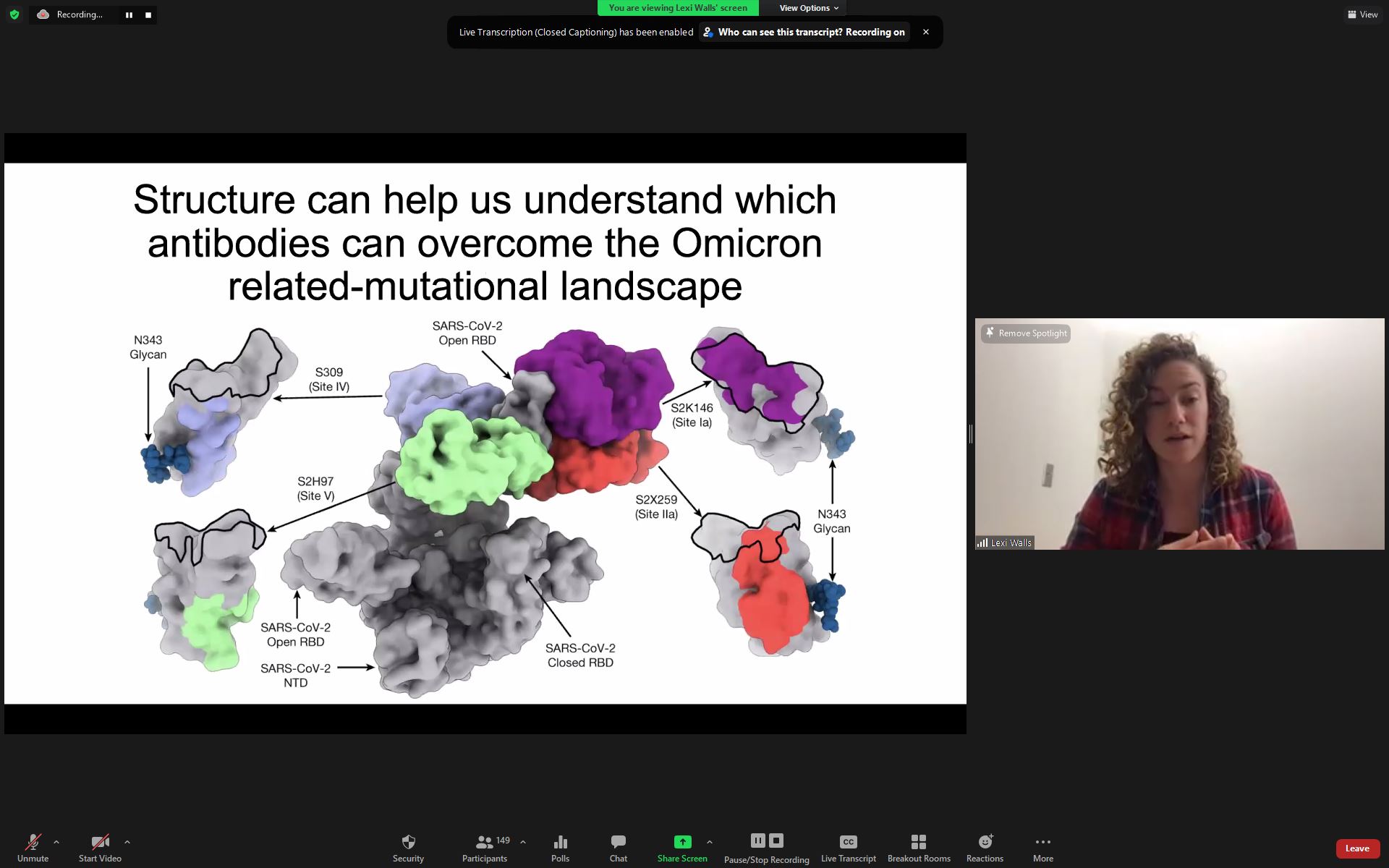Viewport: 1389px width, 868px height.
Task: Stop the recording from bottom toolbar
Action: point(776,841)
